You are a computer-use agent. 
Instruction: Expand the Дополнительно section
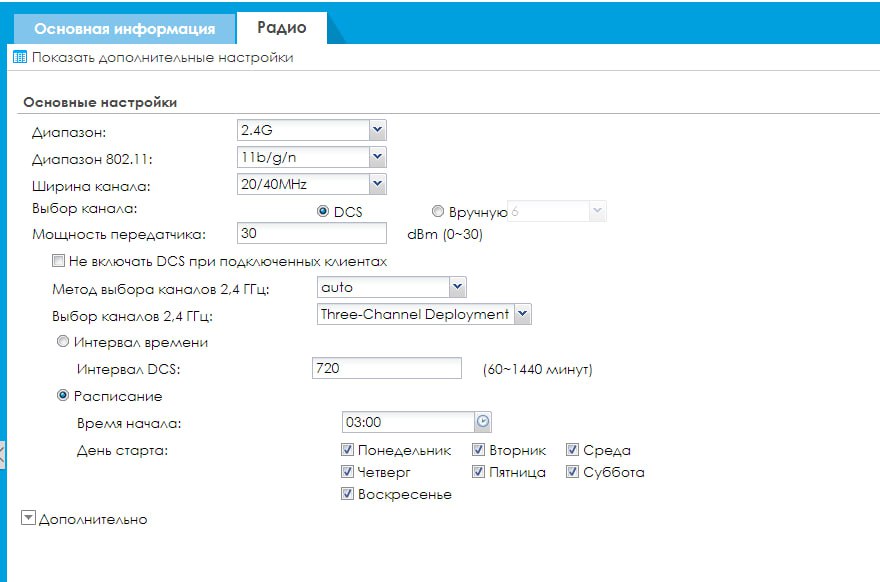coord(28,517)
